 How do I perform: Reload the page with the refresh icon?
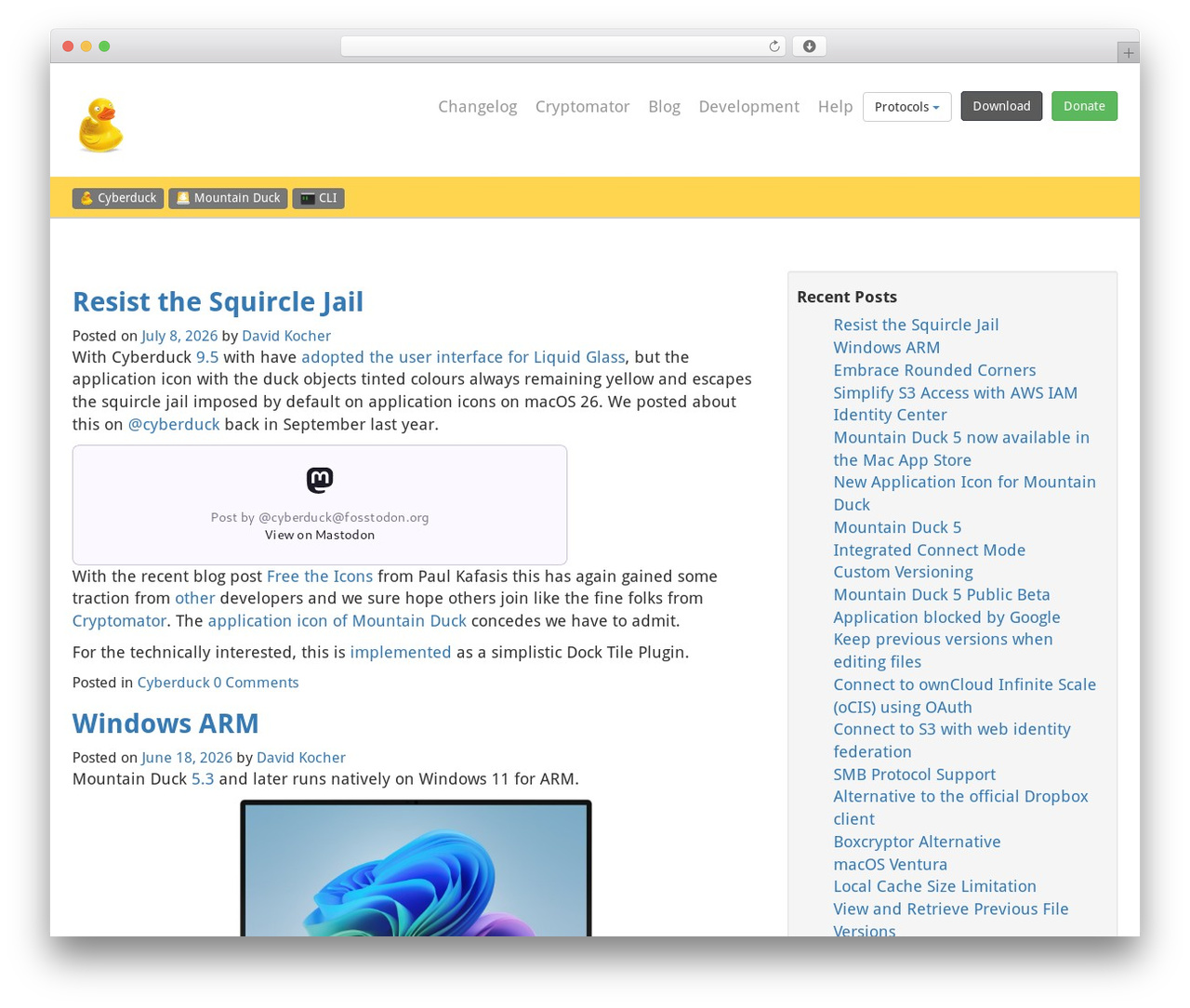773,46
